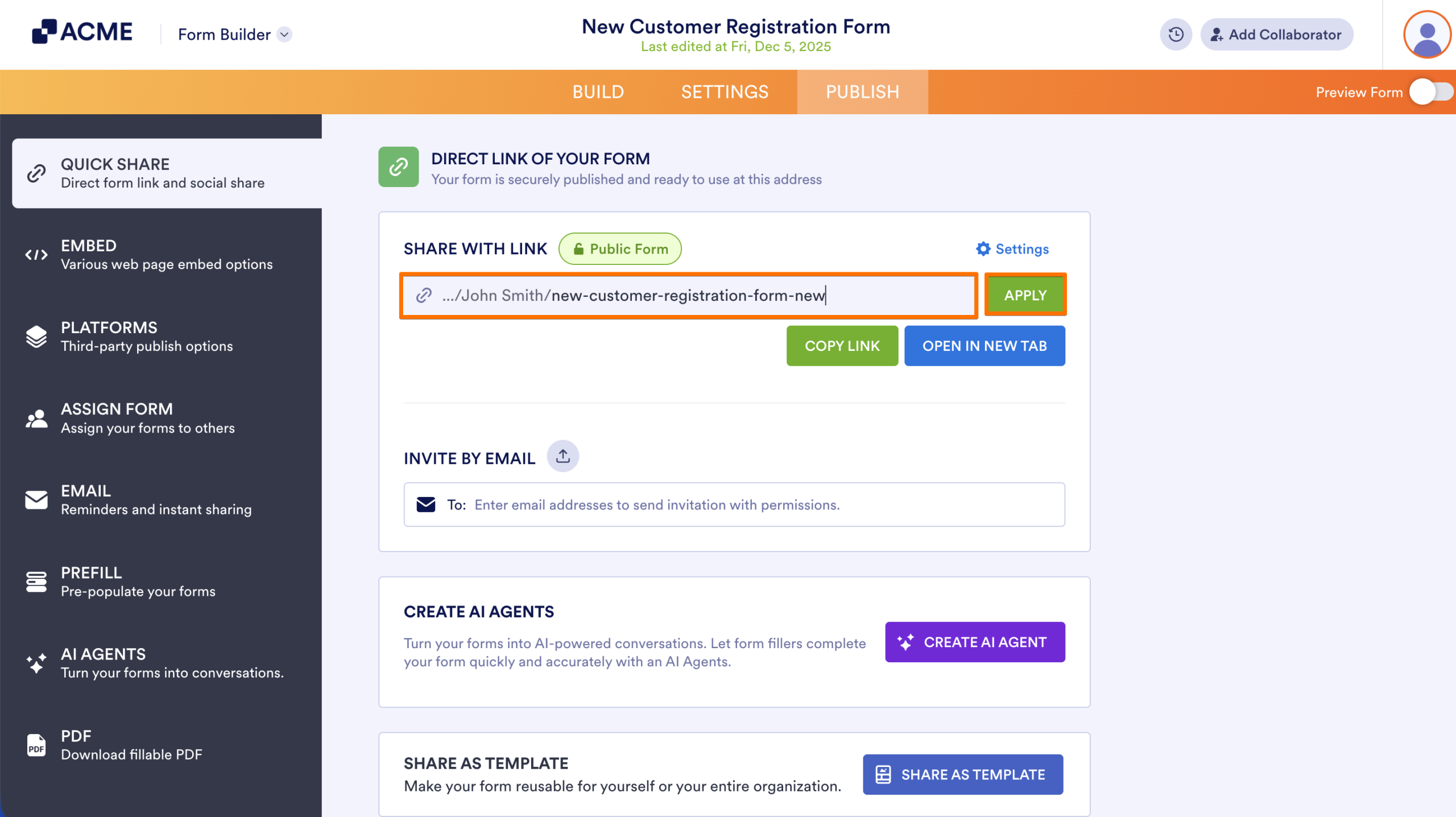Click the Prefill stack icon
1456x817 pixels.
[x=36, y=582]
